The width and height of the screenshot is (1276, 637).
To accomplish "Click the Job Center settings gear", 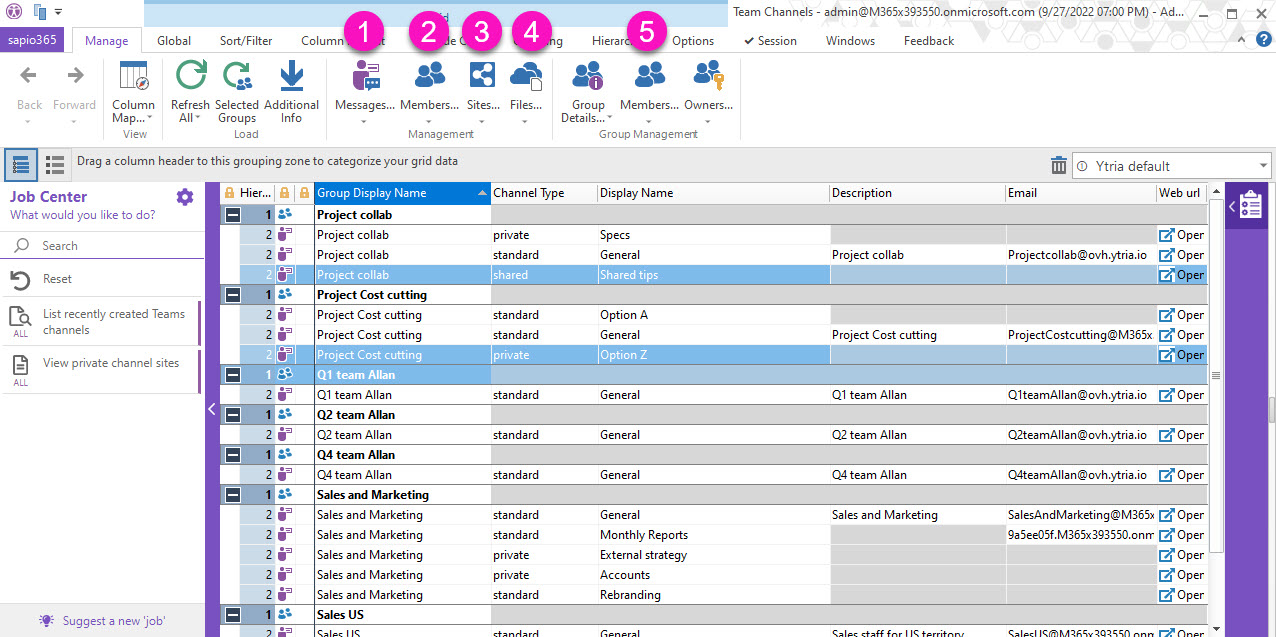I will [185, 197].
